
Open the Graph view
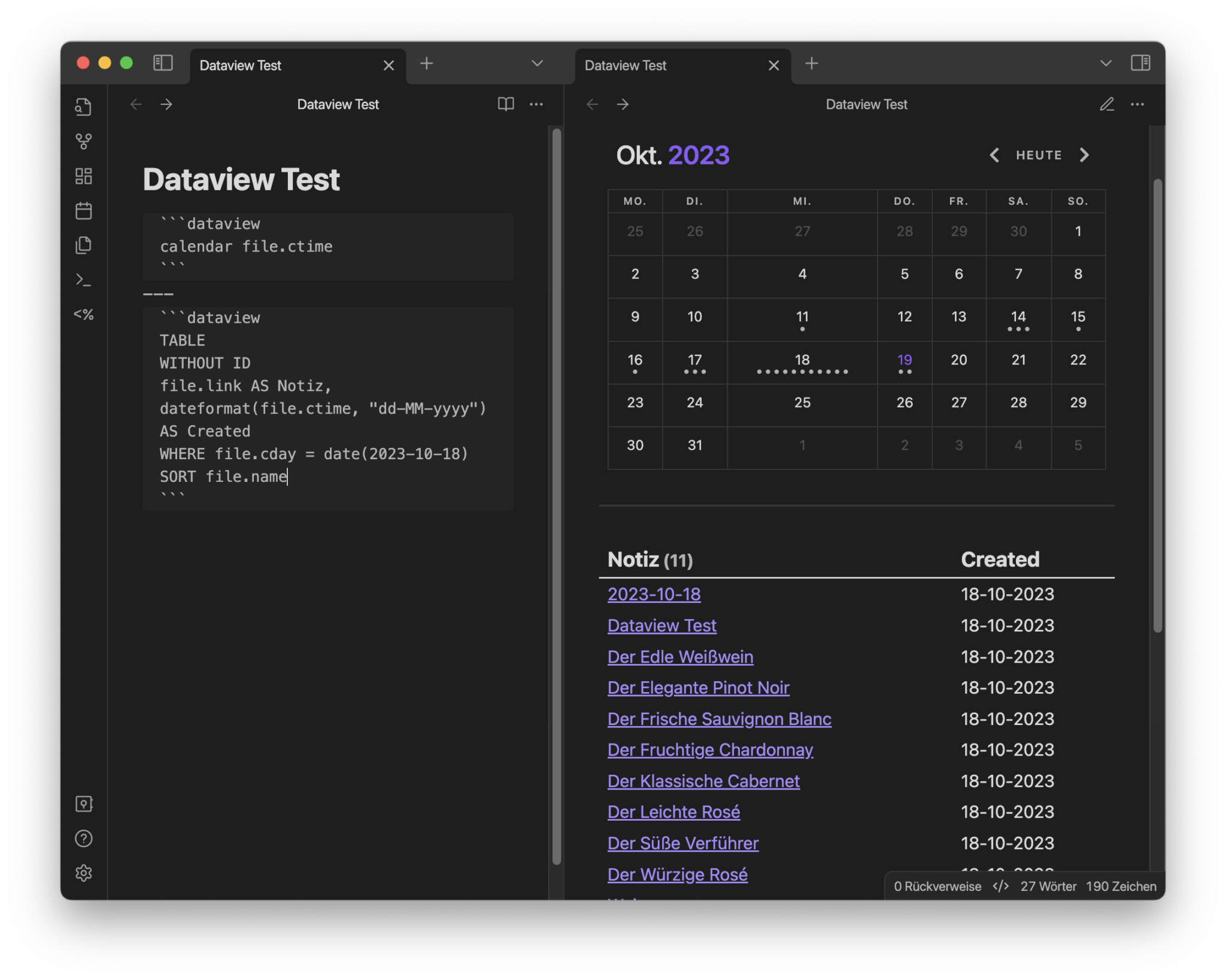tap(84, 142)
